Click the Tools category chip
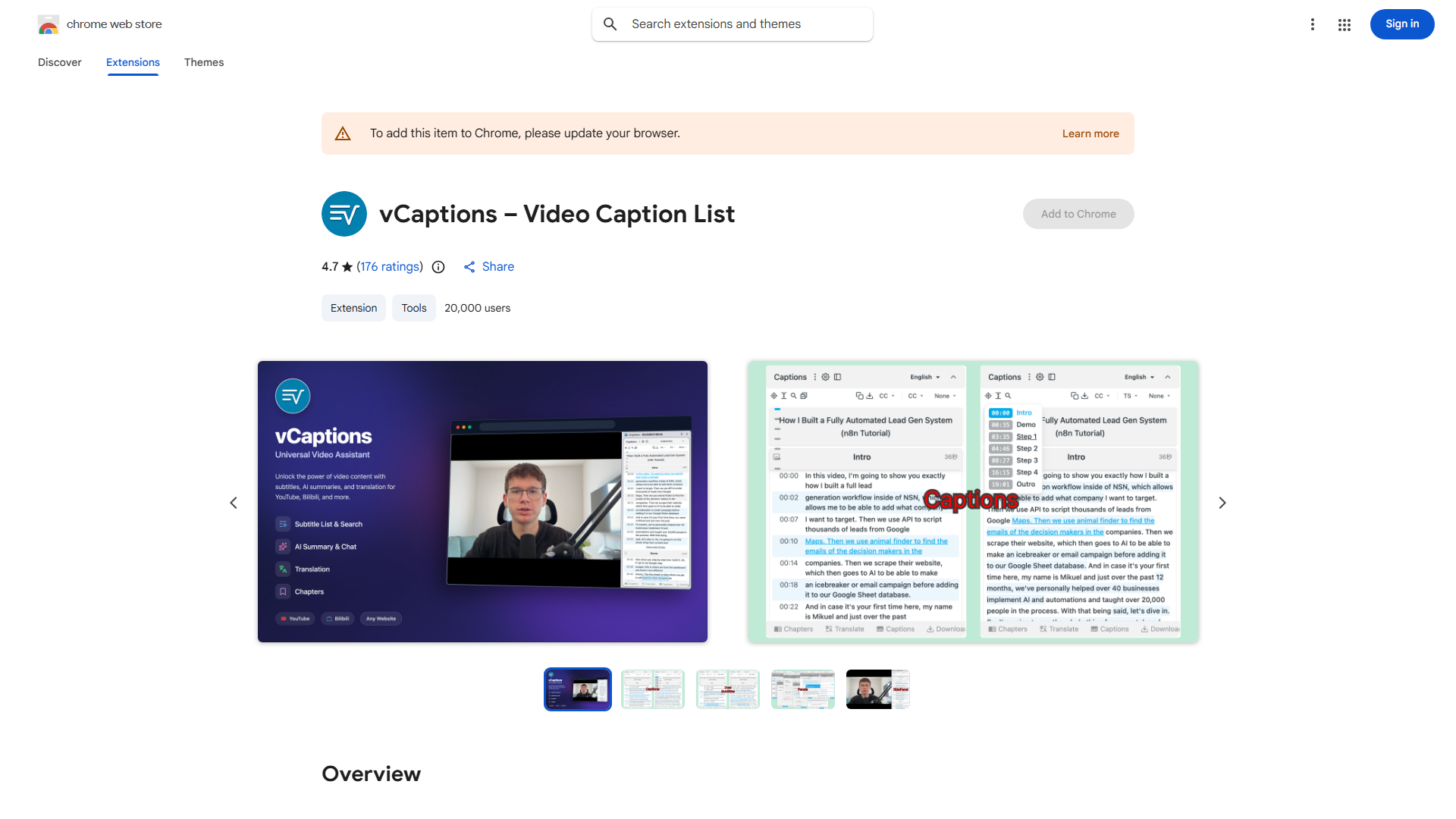The width and height of the screenshot is (1456, 819). [x=414, y=308]
